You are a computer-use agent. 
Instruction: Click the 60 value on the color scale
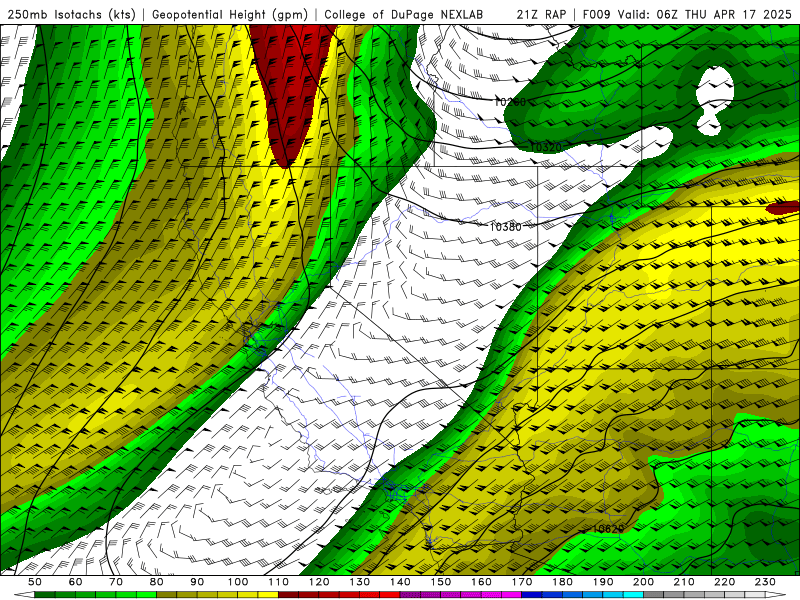pyautogui.click(x=75, y=582)
